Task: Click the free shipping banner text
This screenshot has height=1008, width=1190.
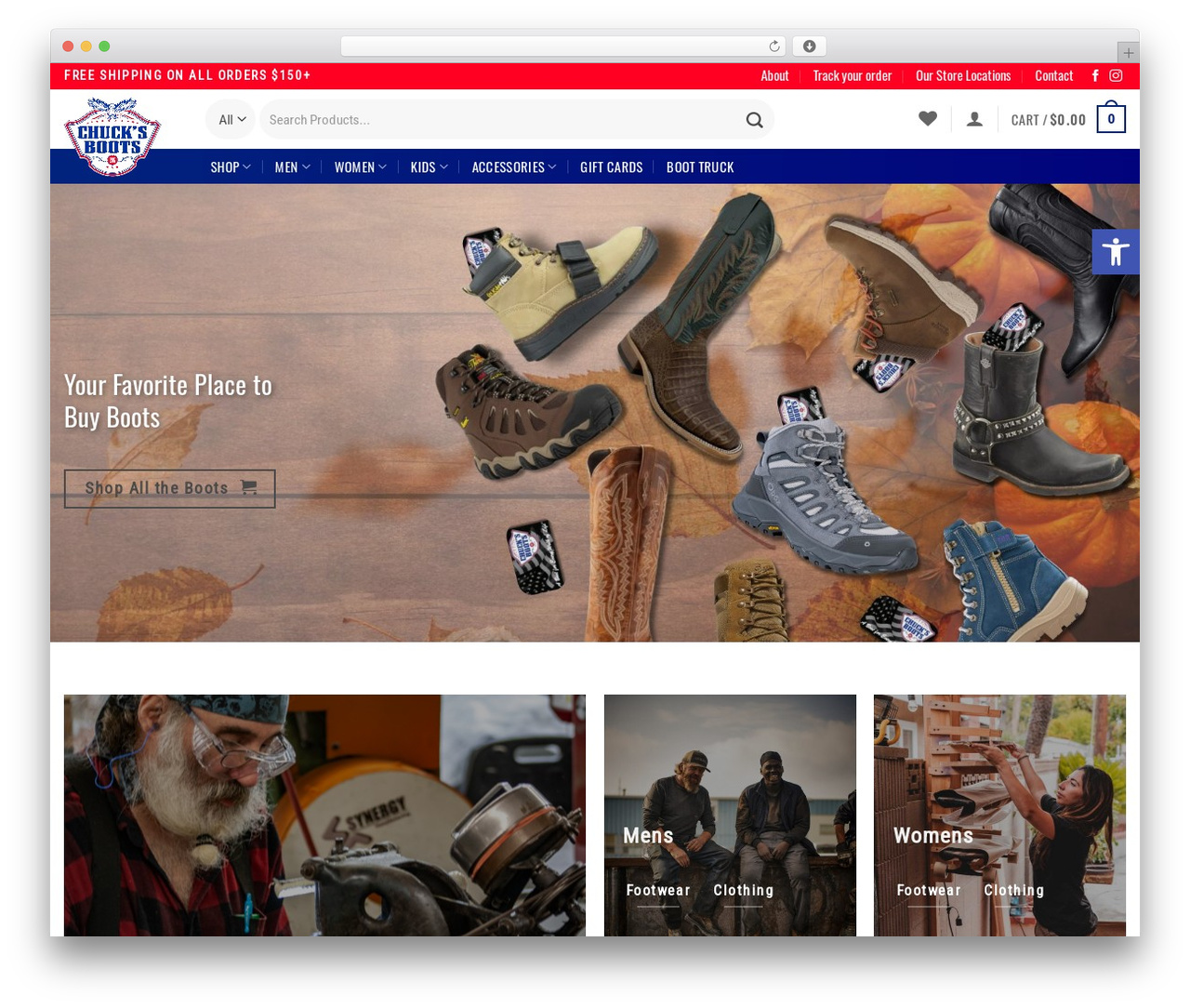Action: pyautogui.click(x=188, y=75)
